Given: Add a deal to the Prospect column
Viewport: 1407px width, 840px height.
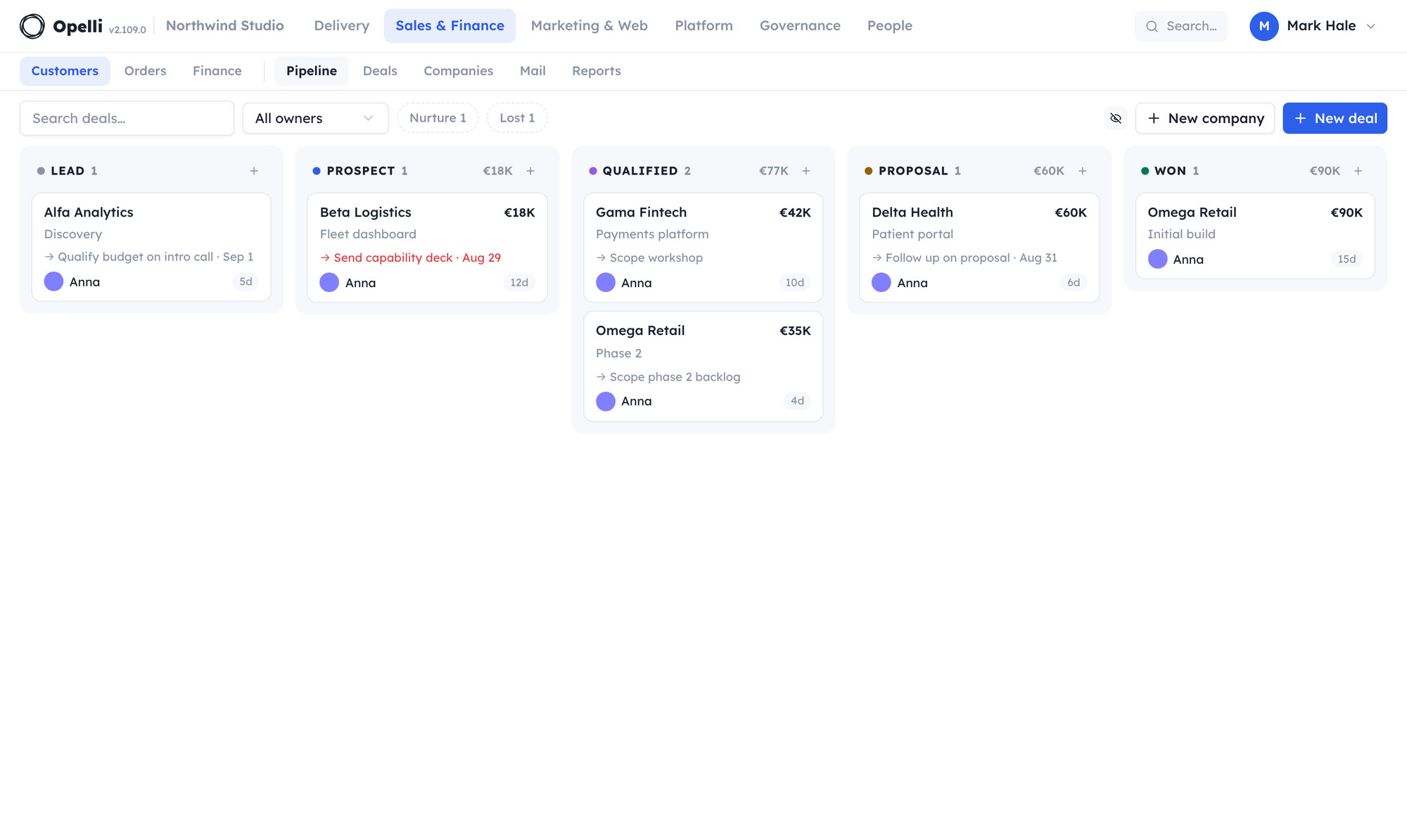Looking at the screenshot, I should (530, 171).
